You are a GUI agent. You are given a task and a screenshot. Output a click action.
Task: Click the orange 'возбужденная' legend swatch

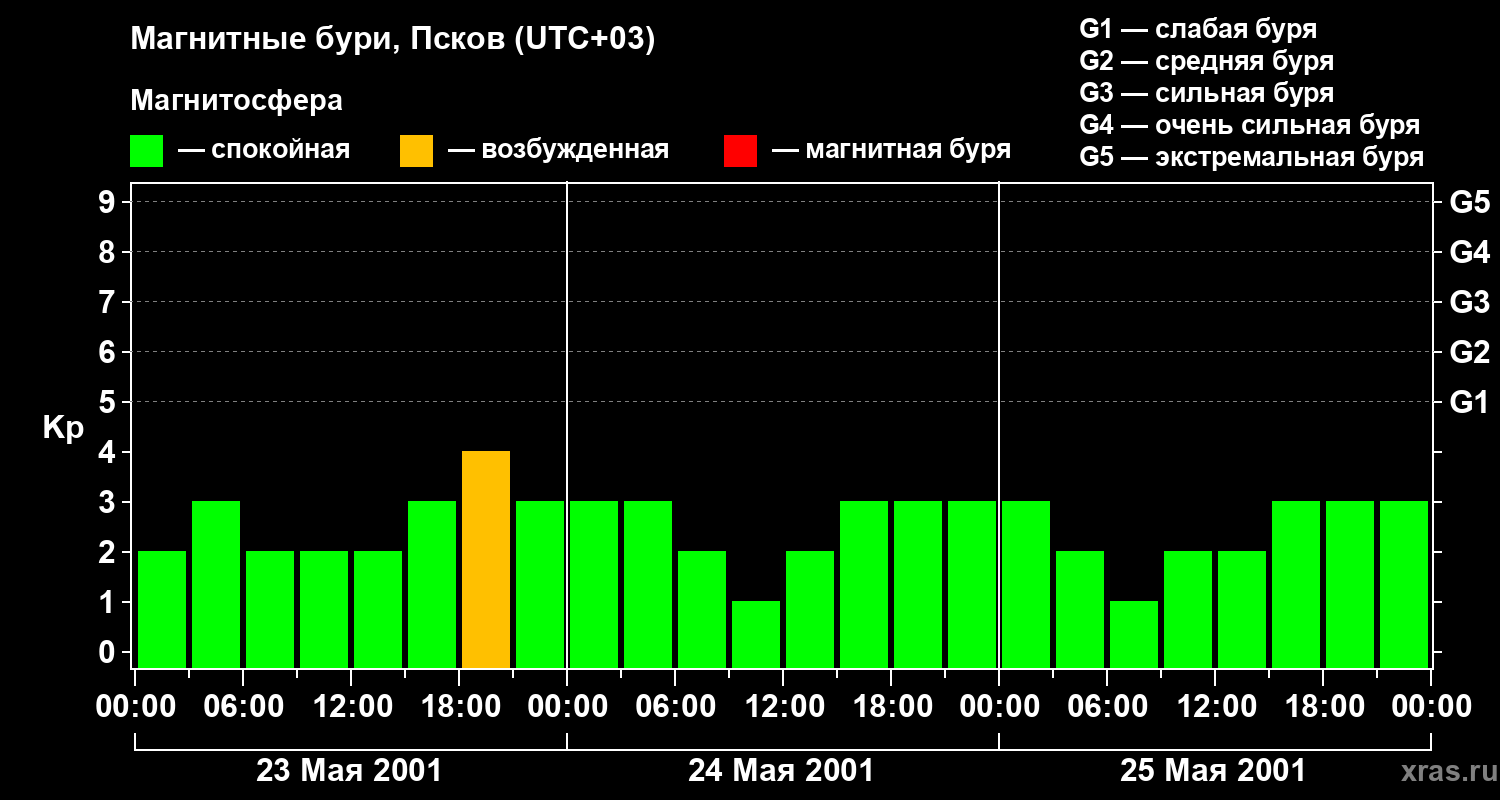point(416,151)
